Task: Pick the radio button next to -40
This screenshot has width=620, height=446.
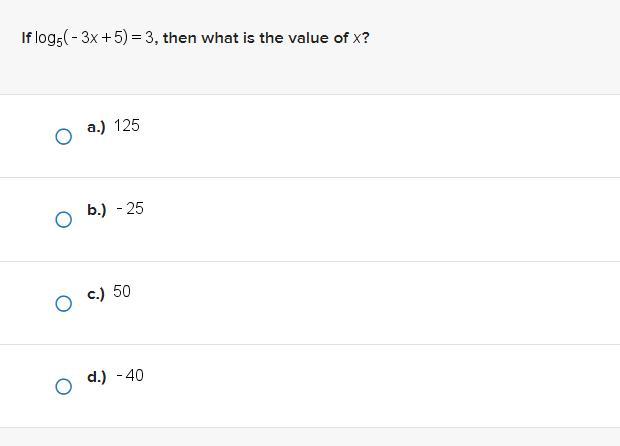Action: coord(64,386)
